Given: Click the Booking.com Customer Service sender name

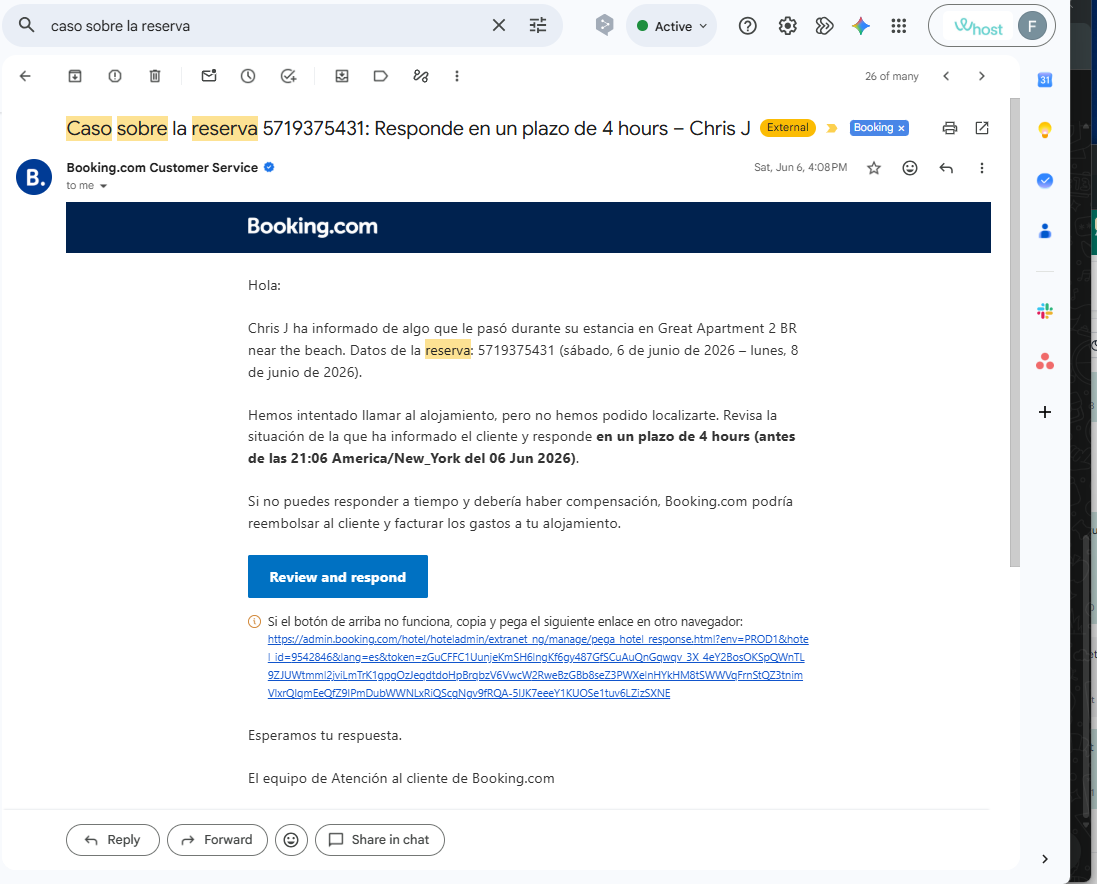Looking at the screenshot, I should point(162,167).
